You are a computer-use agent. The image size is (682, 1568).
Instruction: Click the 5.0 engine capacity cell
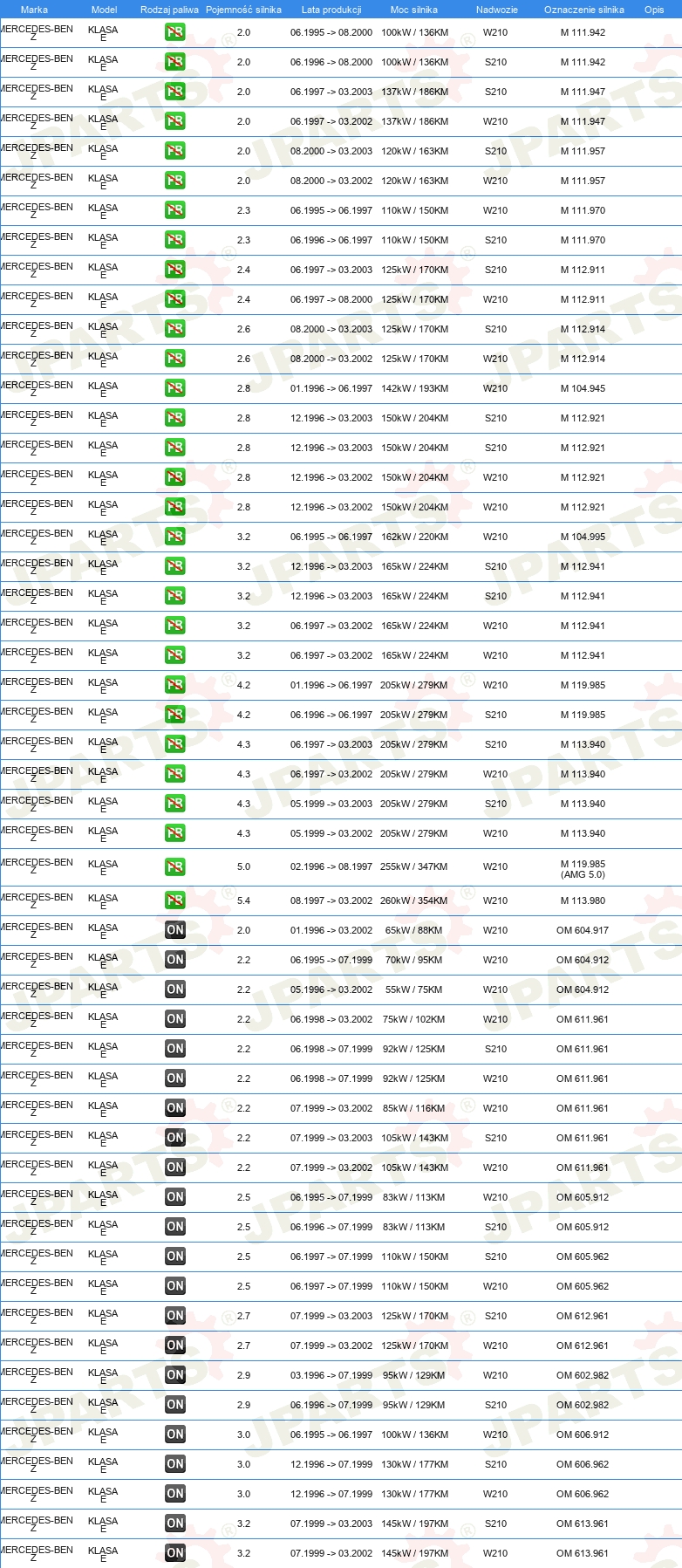243,867
